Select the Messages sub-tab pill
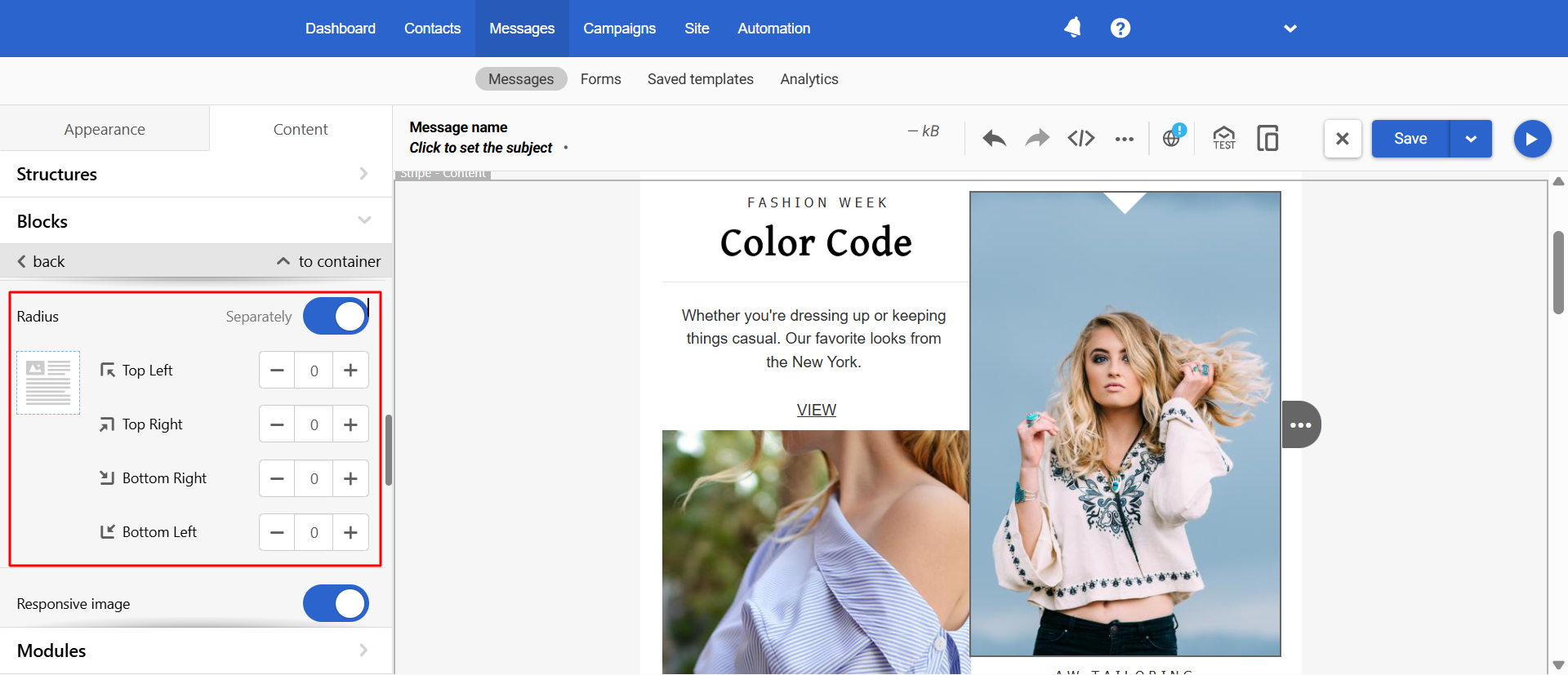Image resolution: width=1568 pixels, height=675 pixels. (x=521, y=79)
